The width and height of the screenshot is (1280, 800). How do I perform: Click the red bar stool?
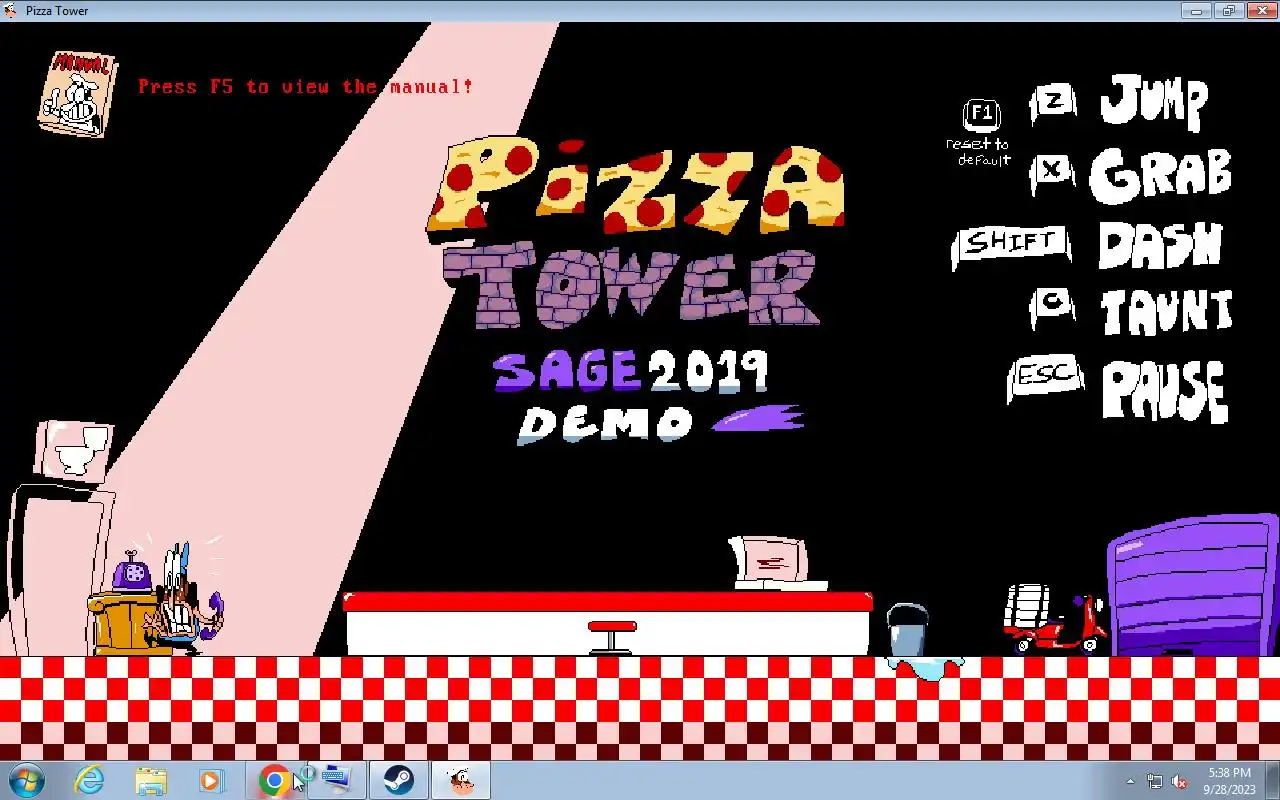(x=611, y=637)
